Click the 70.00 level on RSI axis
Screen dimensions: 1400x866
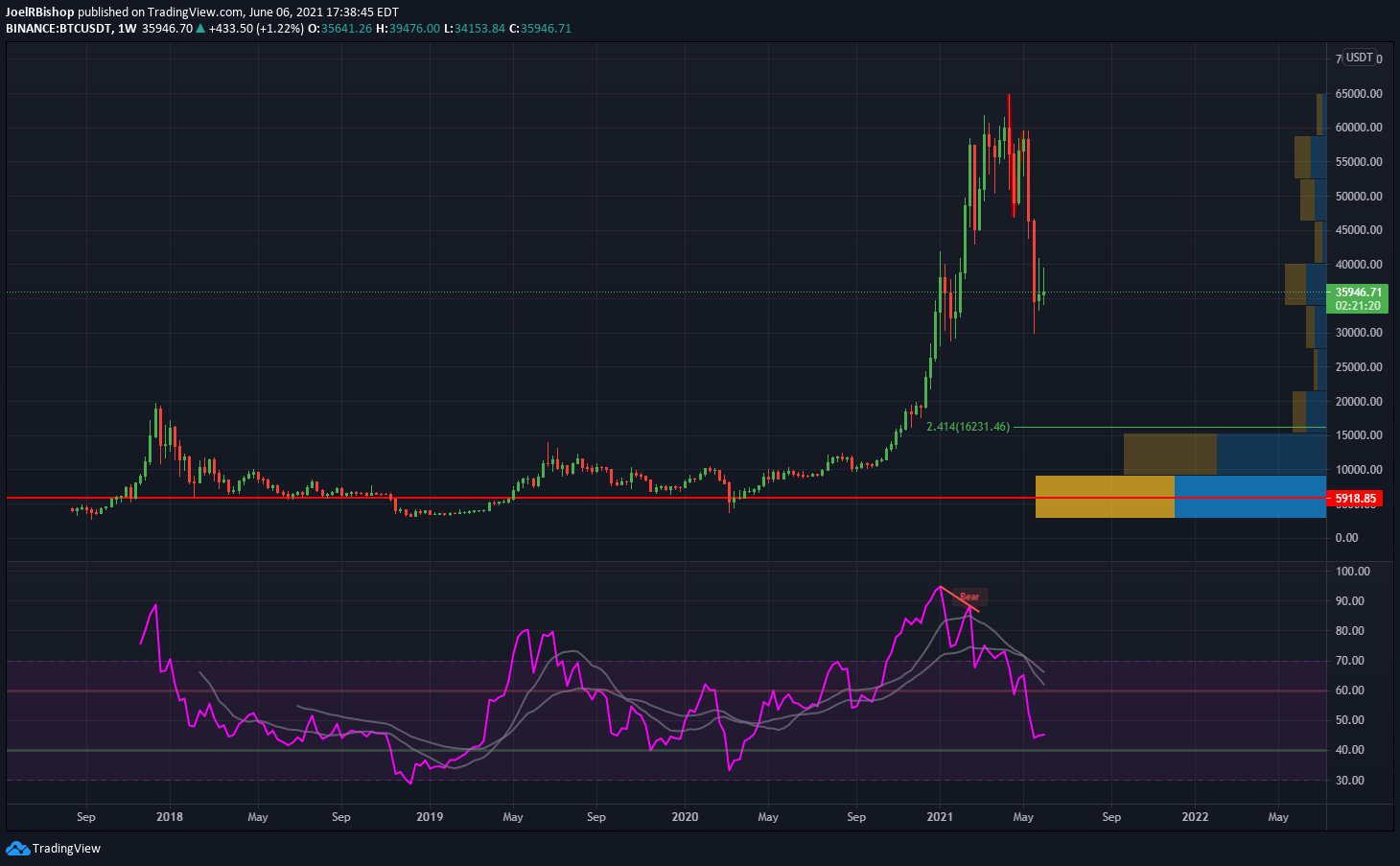[x=1350, y=661]
